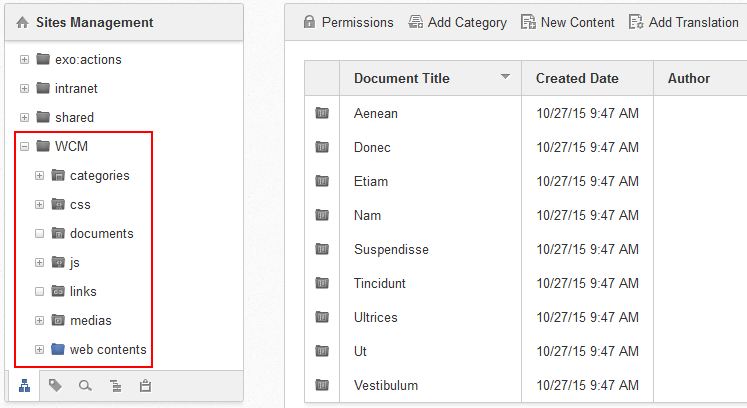Open the search icon in sidebar footer

pos(85,386)
